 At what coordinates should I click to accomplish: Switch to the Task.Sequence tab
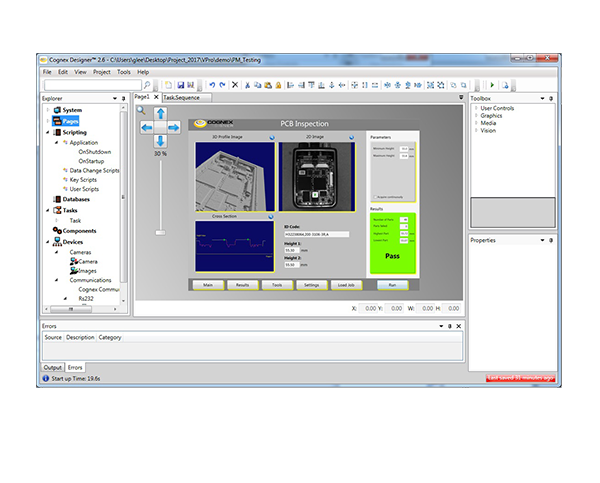point(187,98)
